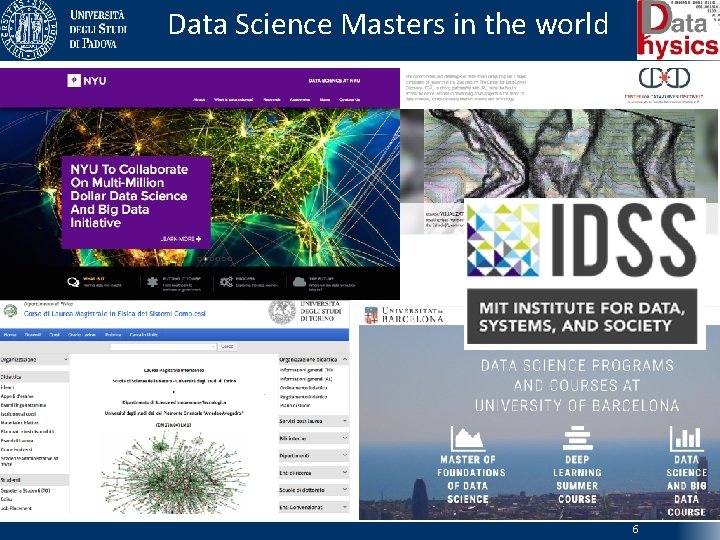Expand the Servizi post laurea section
The height and width of the screenshot is (540, 720).
pos(345,421)
